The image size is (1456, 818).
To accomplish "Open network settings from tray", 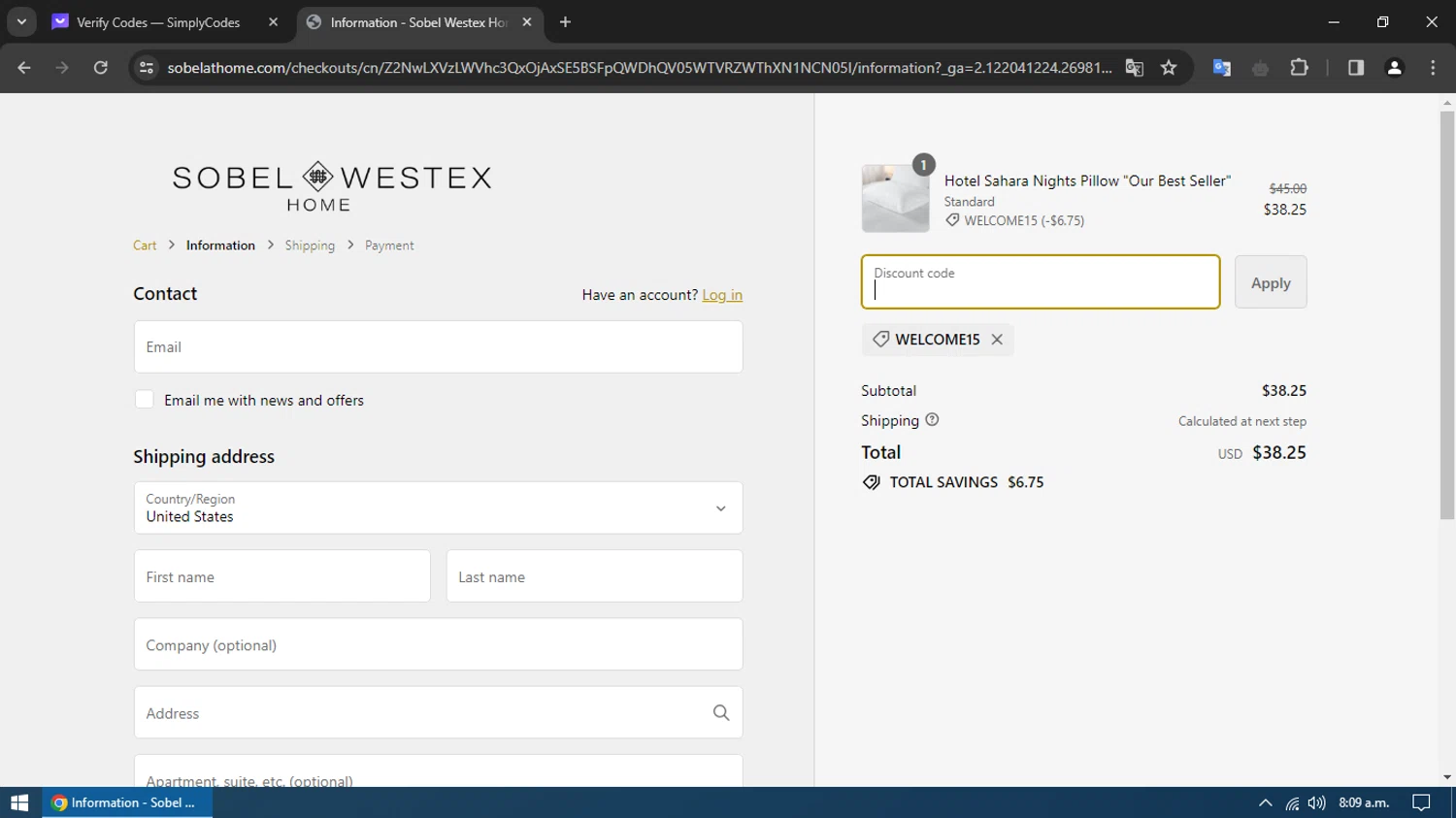I will click(x=1292, y=802).
